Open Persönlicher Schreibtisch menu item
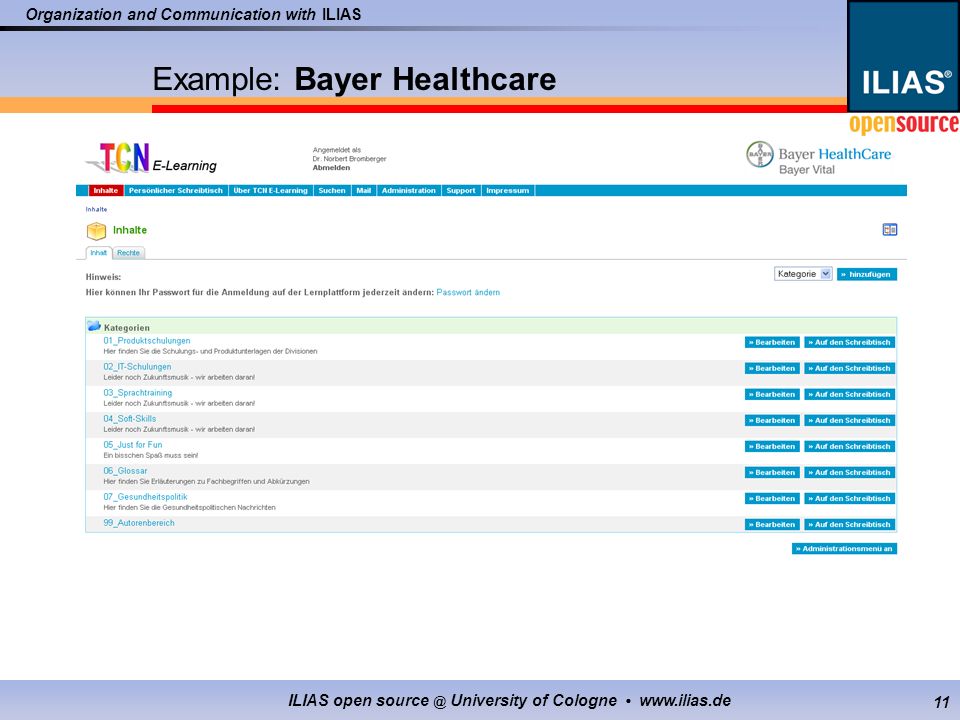960x720 pixels. pos(176,190)
